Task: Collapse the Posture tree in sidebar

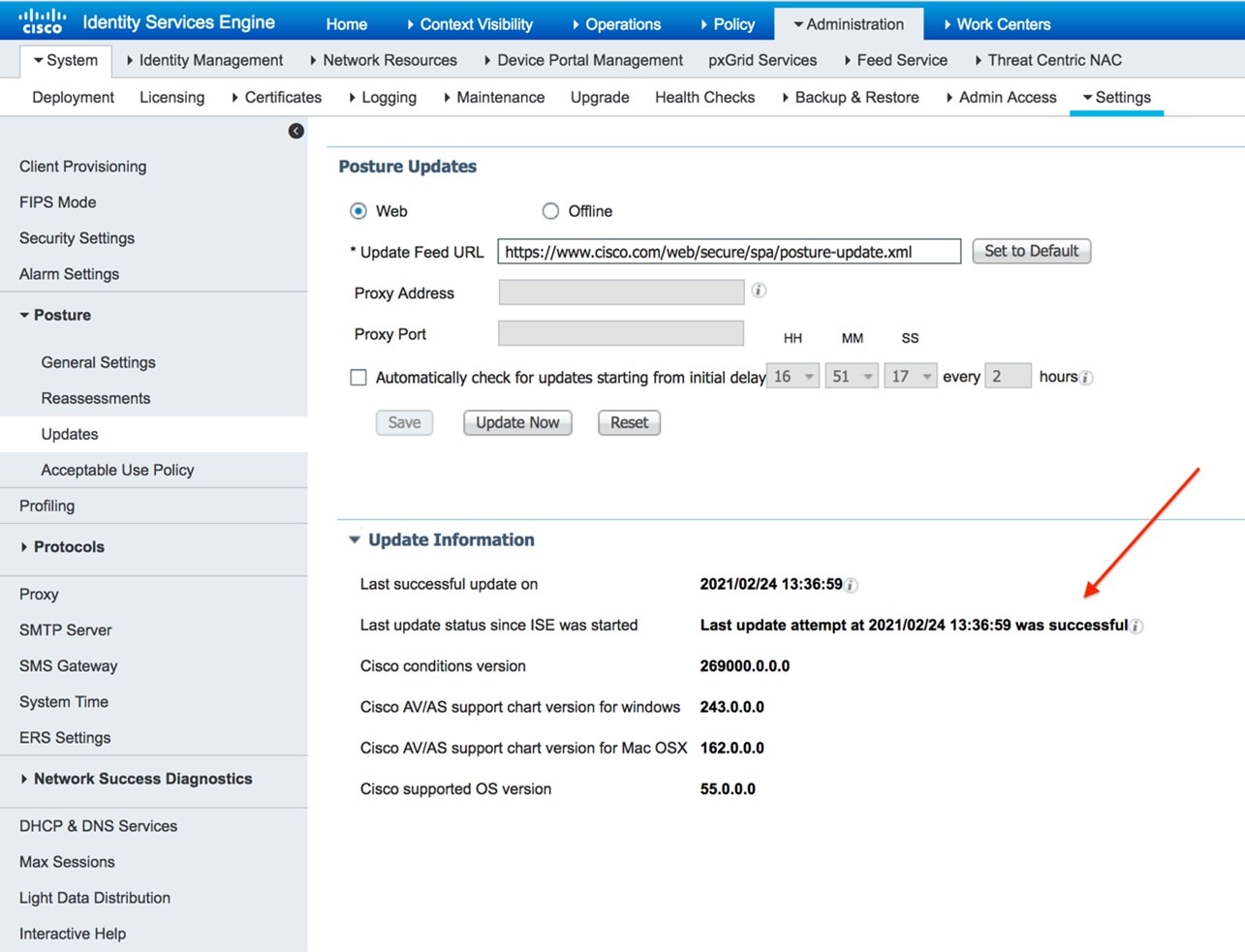Action: point(24,315)
